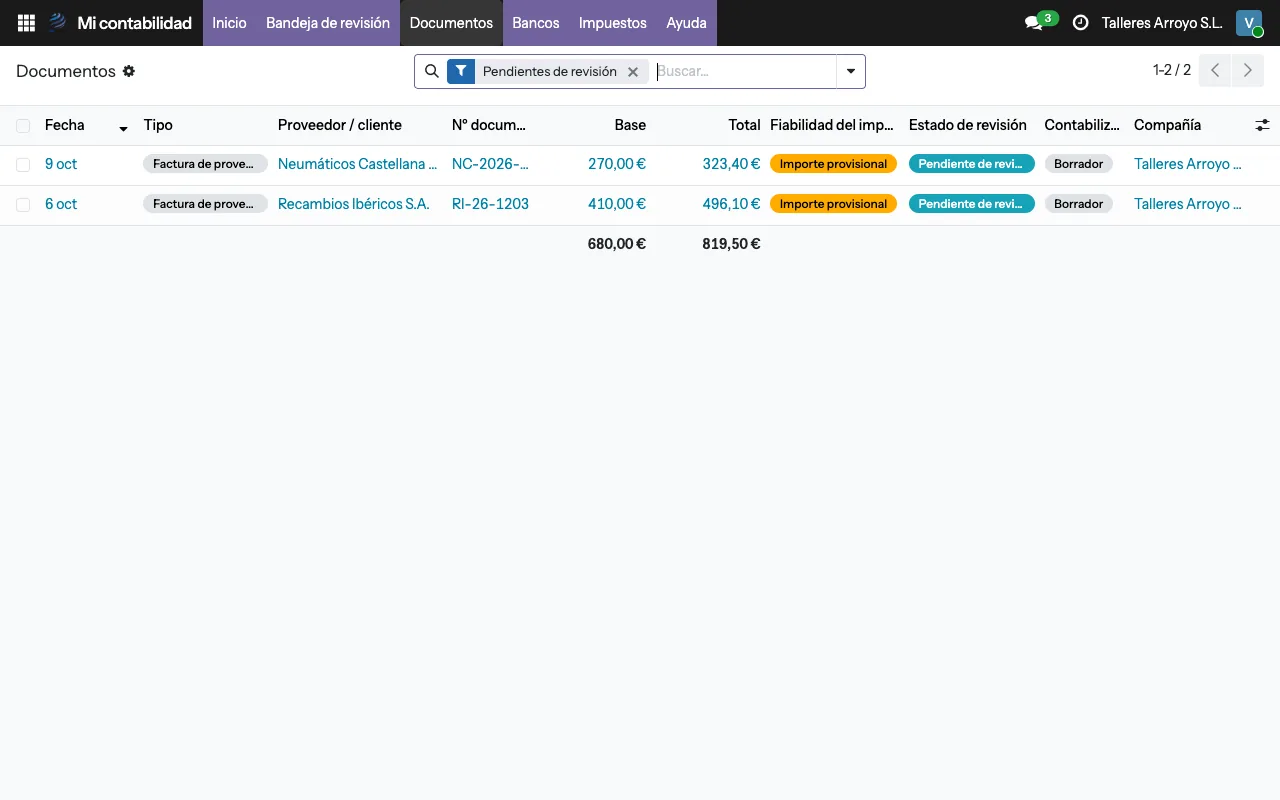The width and height of the screenshot is (1280, 800).
Task: Click Talleres Arroyo company in 6 oct row
Action: point(1188,204)
